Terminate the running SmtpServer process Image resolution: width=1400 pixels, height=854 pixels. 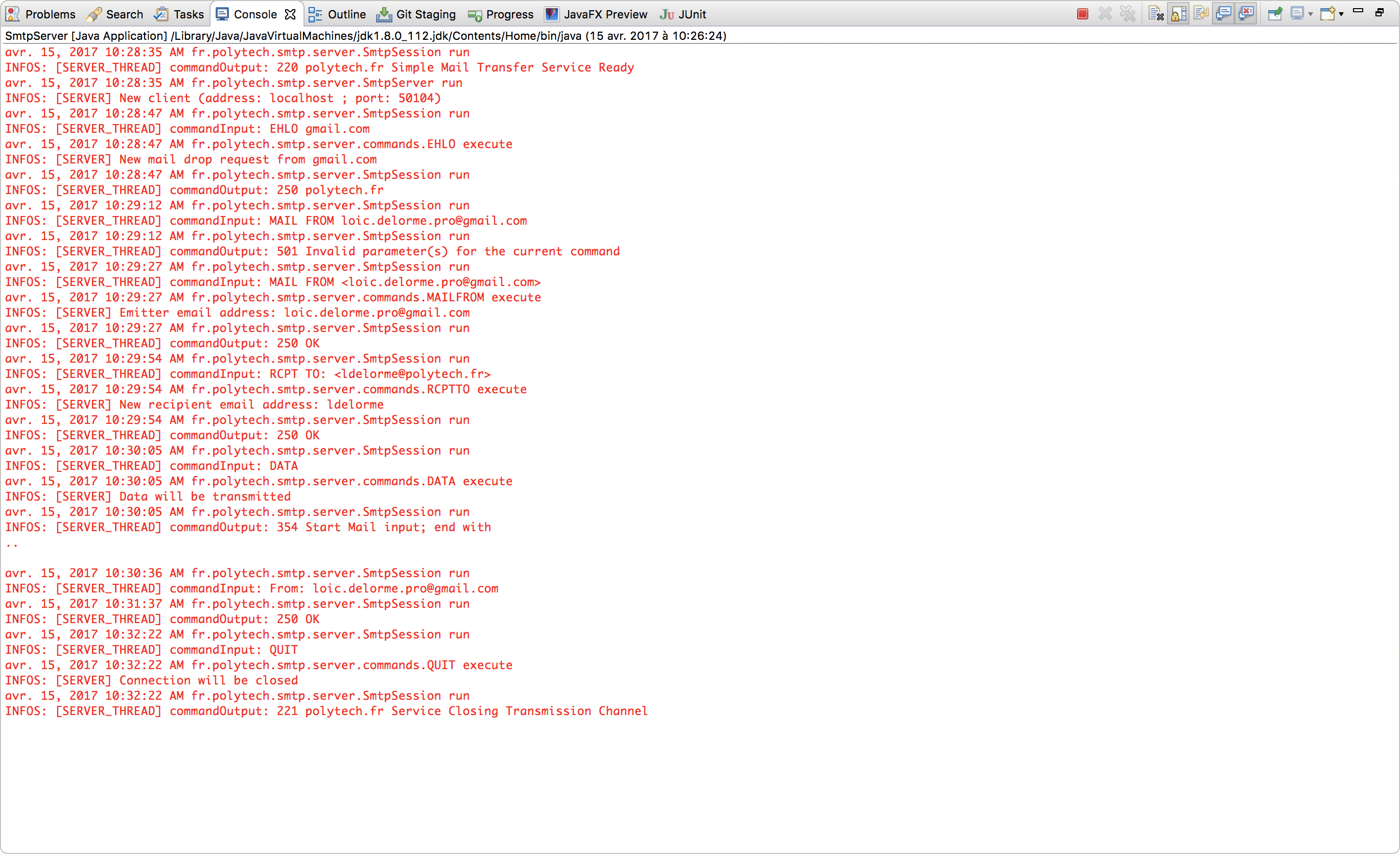tap(1082, 14)
